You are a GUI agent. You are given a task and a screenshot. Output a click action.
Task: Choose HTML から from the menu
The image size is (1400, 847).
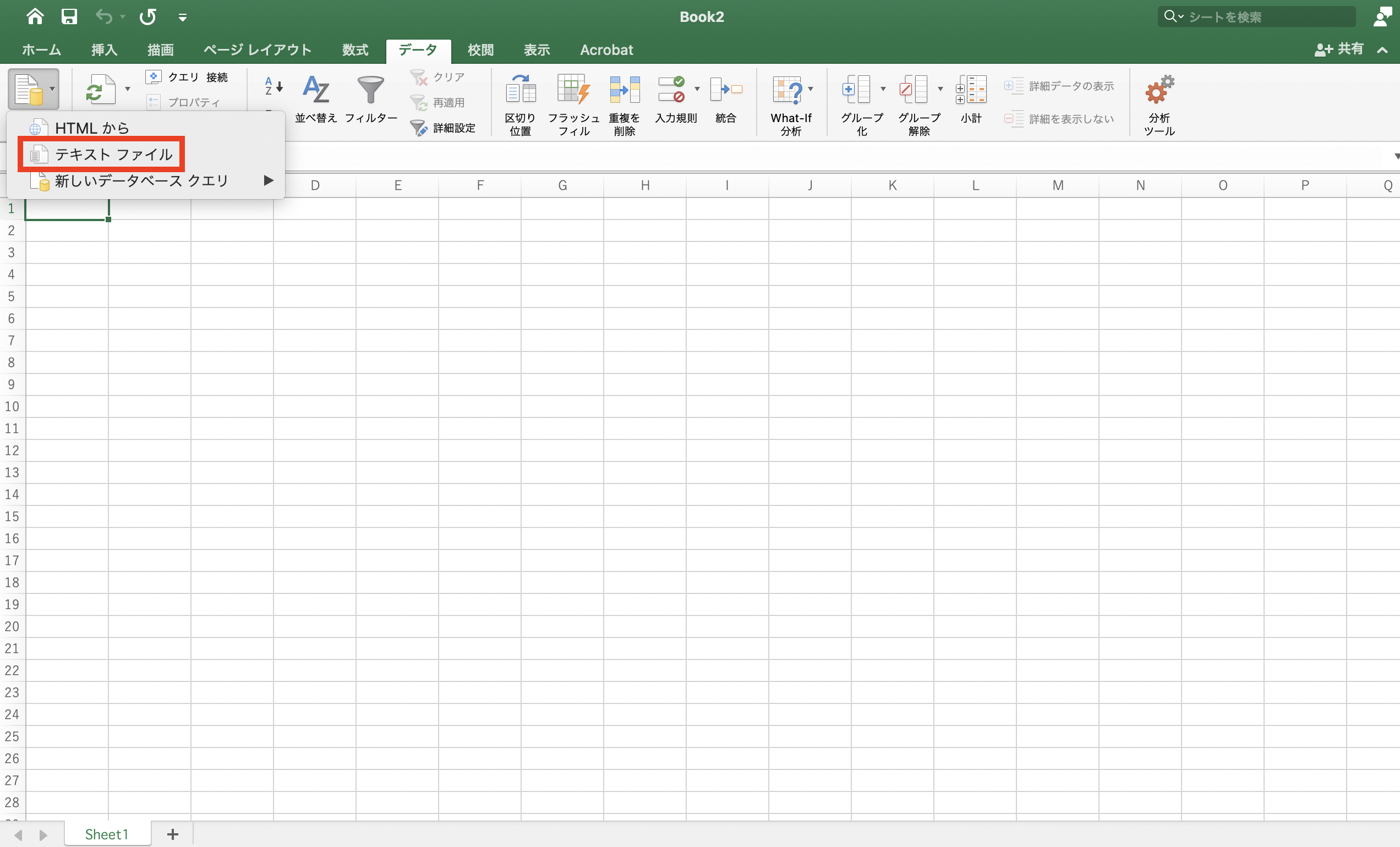145,128
